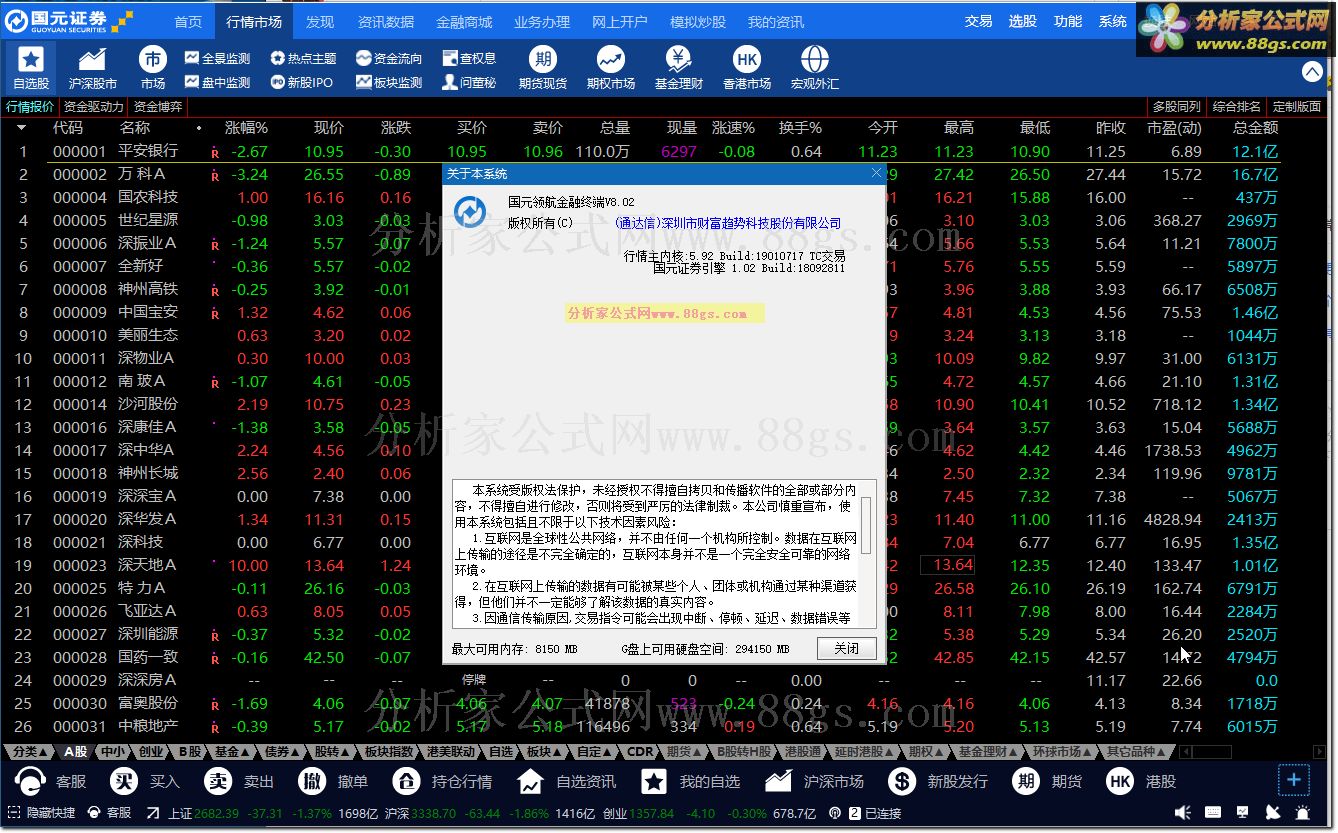Click 定制版面 button

(1296, 107)
